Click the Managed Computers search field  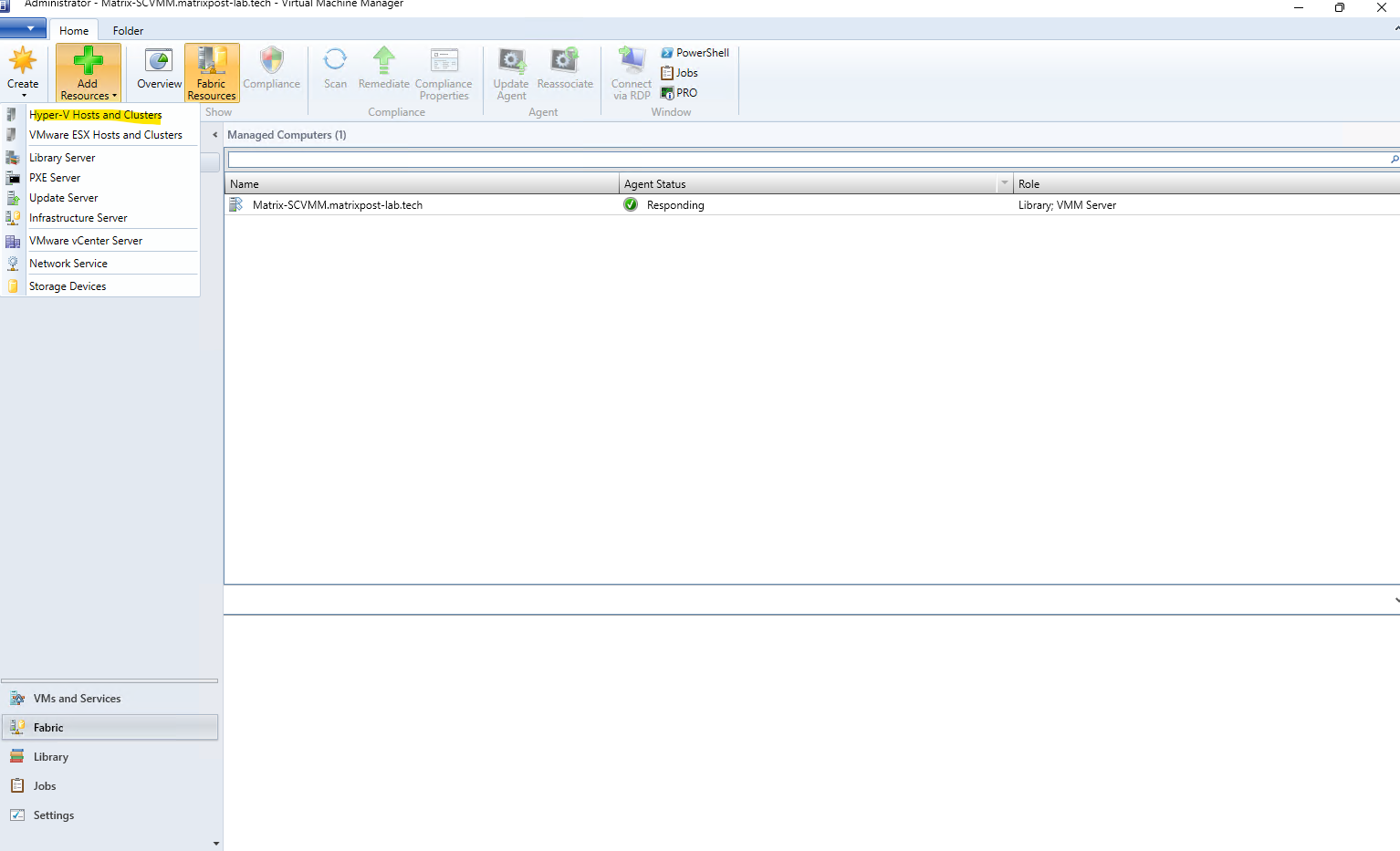[808, 160]
